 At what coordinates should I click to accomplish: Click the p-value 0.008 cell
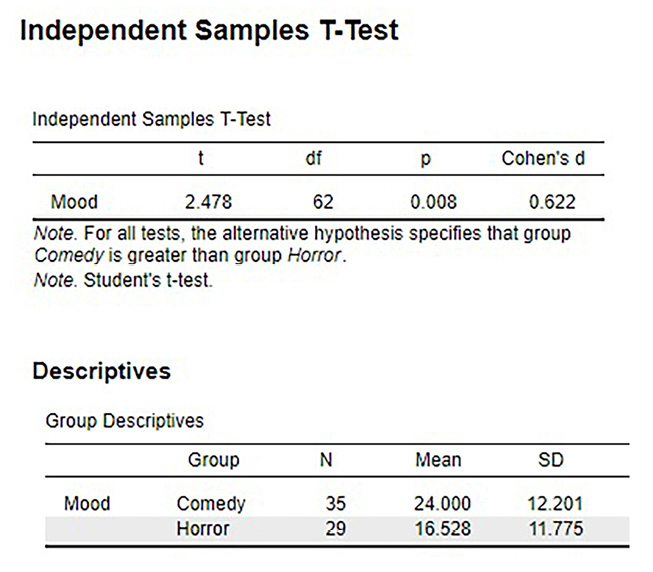431,202
